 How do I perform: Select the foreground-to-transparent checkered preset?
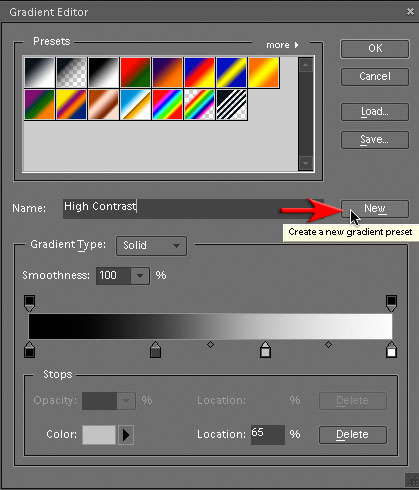[71, 72]
